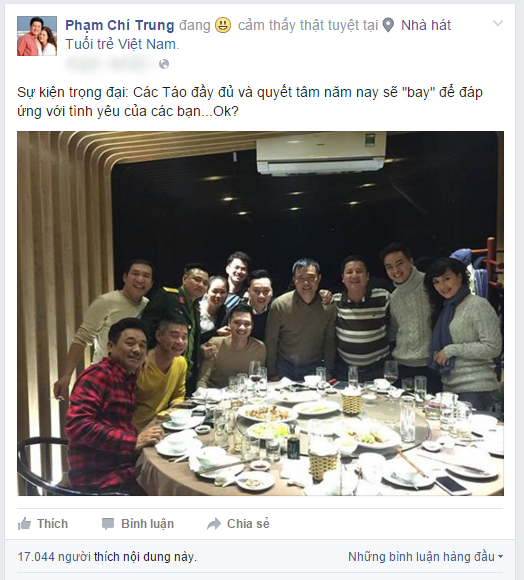Expand Những bình luận hàng đầu sorting
The image size is (524, 580).
pyautogui.click(x=425, y=556)
